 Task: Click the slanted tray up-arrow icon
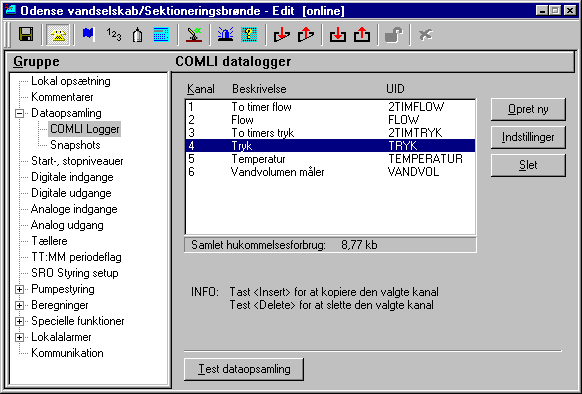pos(305,35)
